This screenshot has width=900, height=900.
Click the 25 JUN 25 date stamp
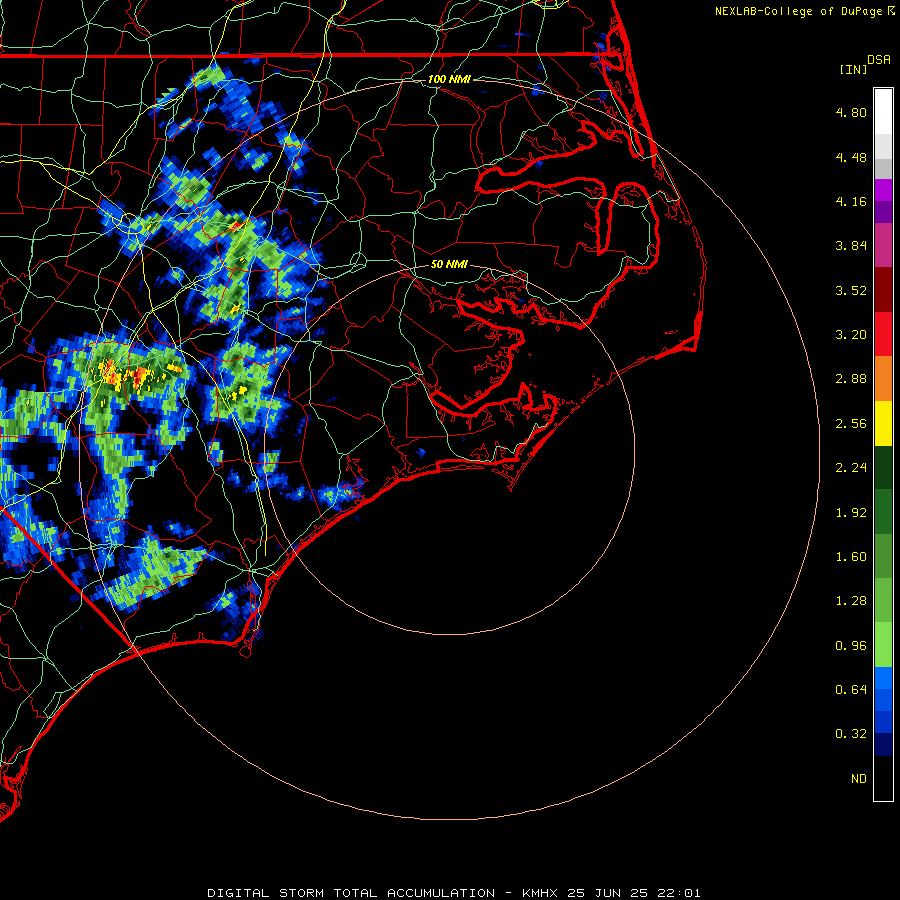608,893
